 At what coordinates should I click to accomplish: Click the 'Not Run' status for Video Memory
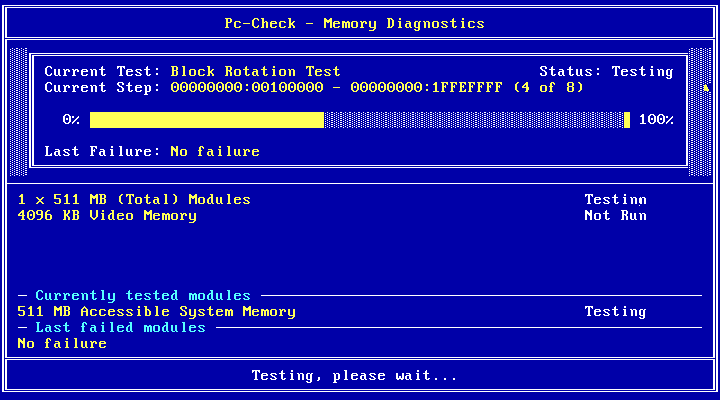[x=615, y=215]
